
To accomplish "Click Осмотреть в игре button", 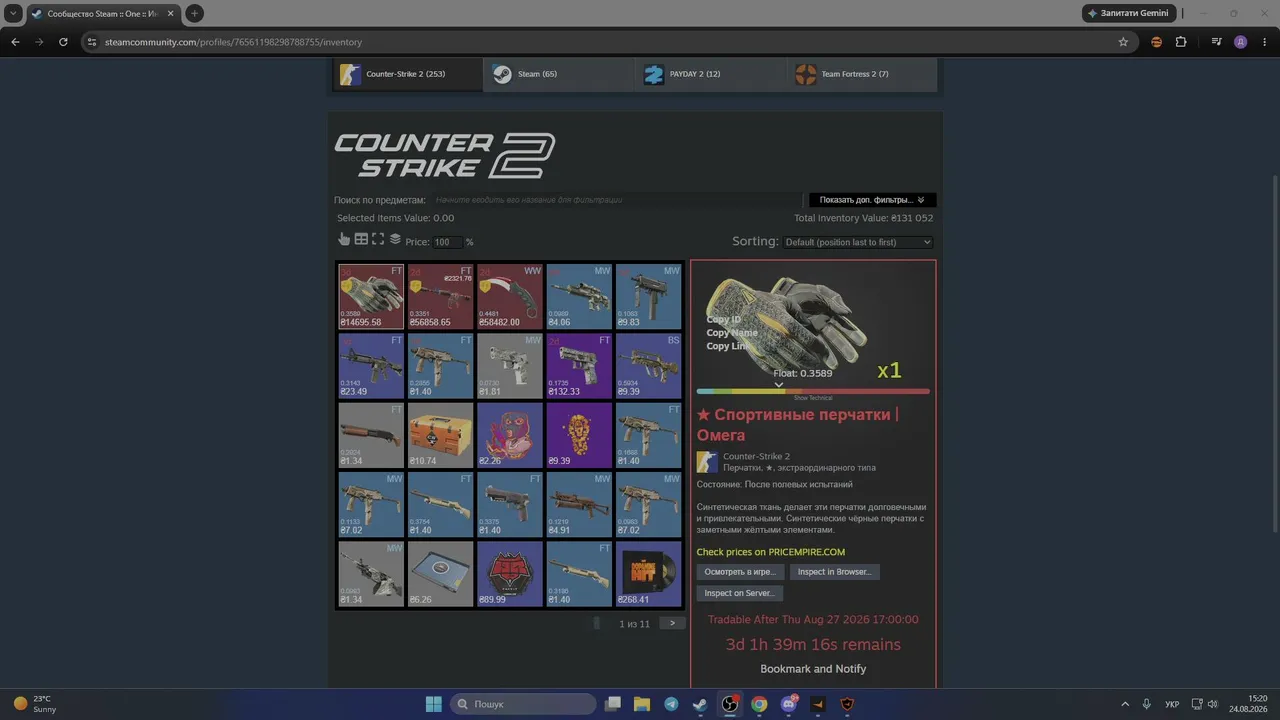I will [740, 572].
